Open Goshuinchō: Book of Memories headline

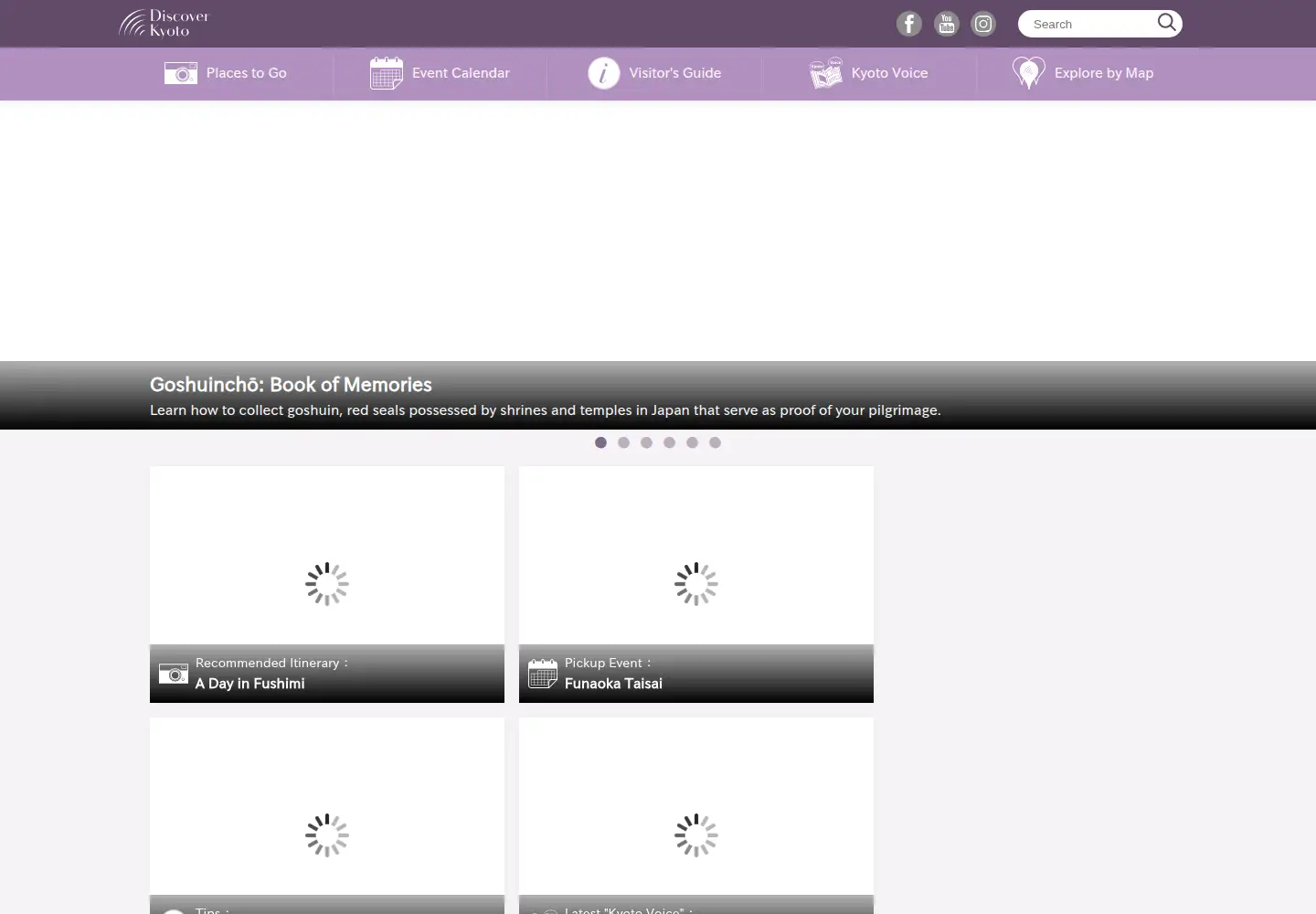coord(291,385)
